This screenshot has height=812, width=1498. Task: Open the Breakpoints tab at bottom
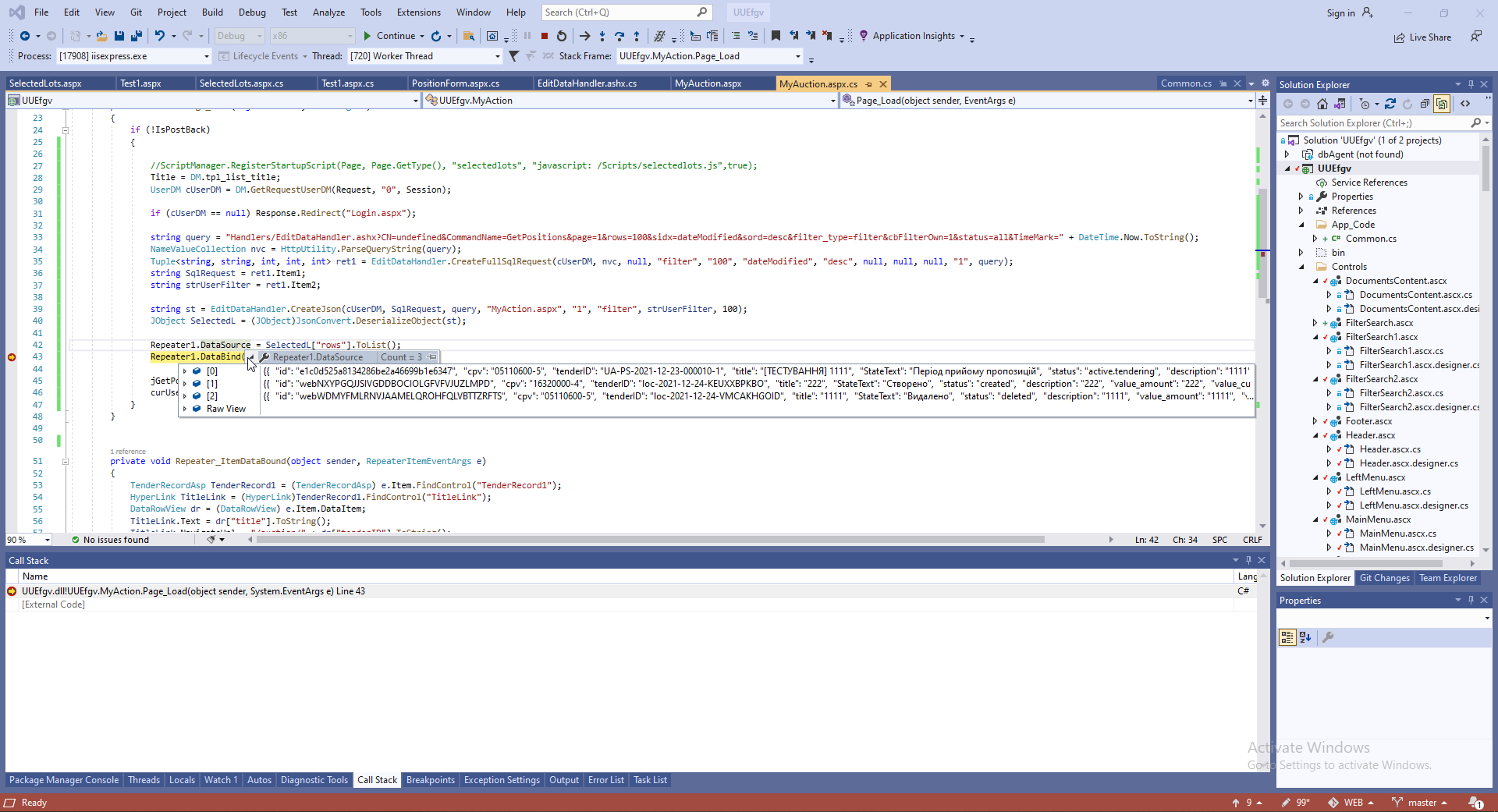(430, 780)
